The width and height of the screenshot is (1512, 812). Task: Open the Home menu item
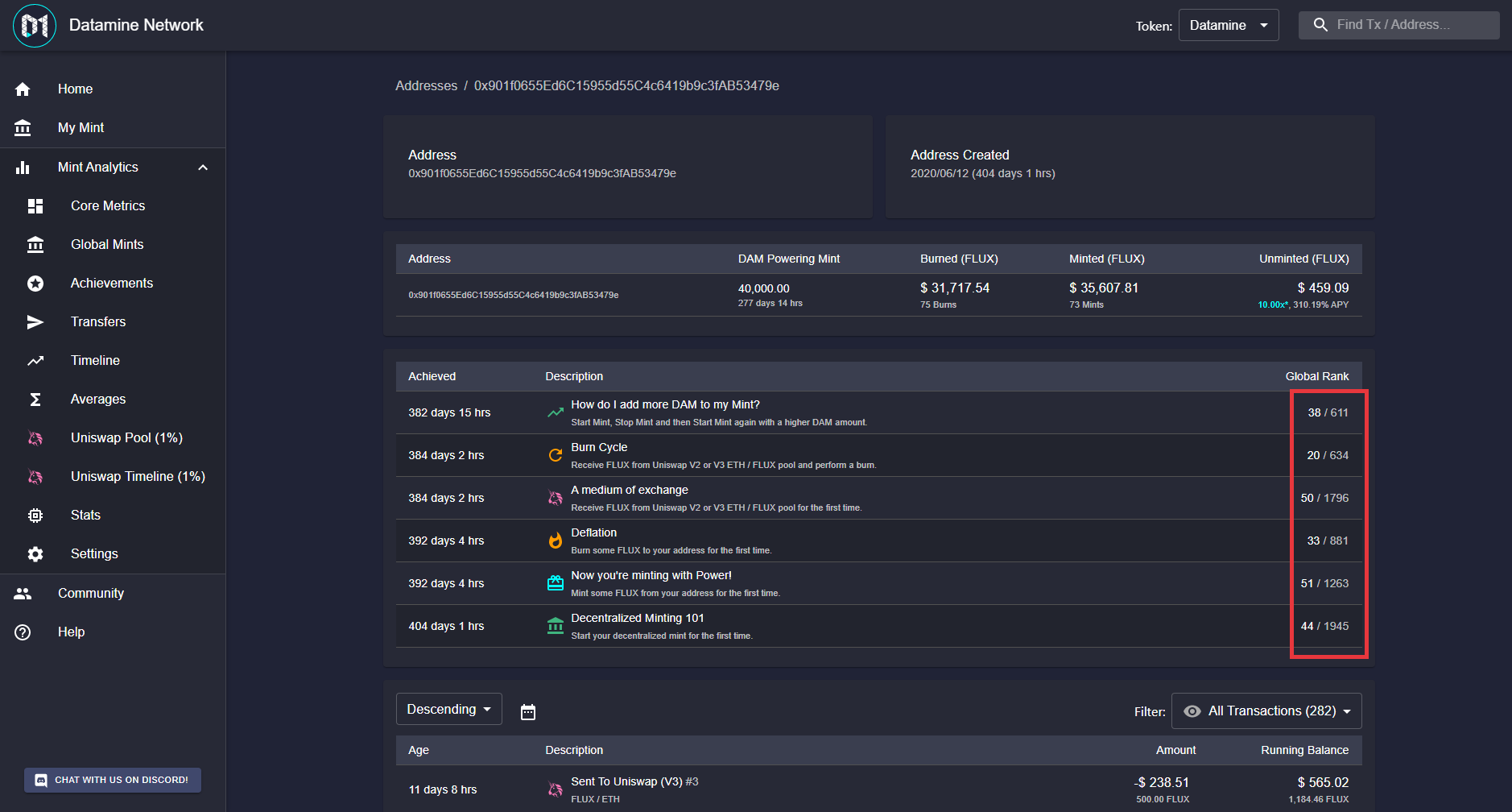[113, 89]
